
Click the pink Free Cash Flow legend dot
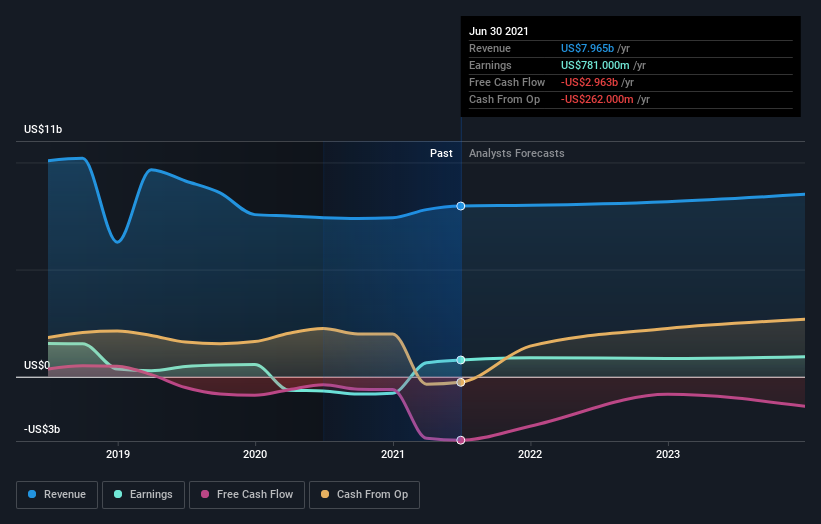(205, 494)
